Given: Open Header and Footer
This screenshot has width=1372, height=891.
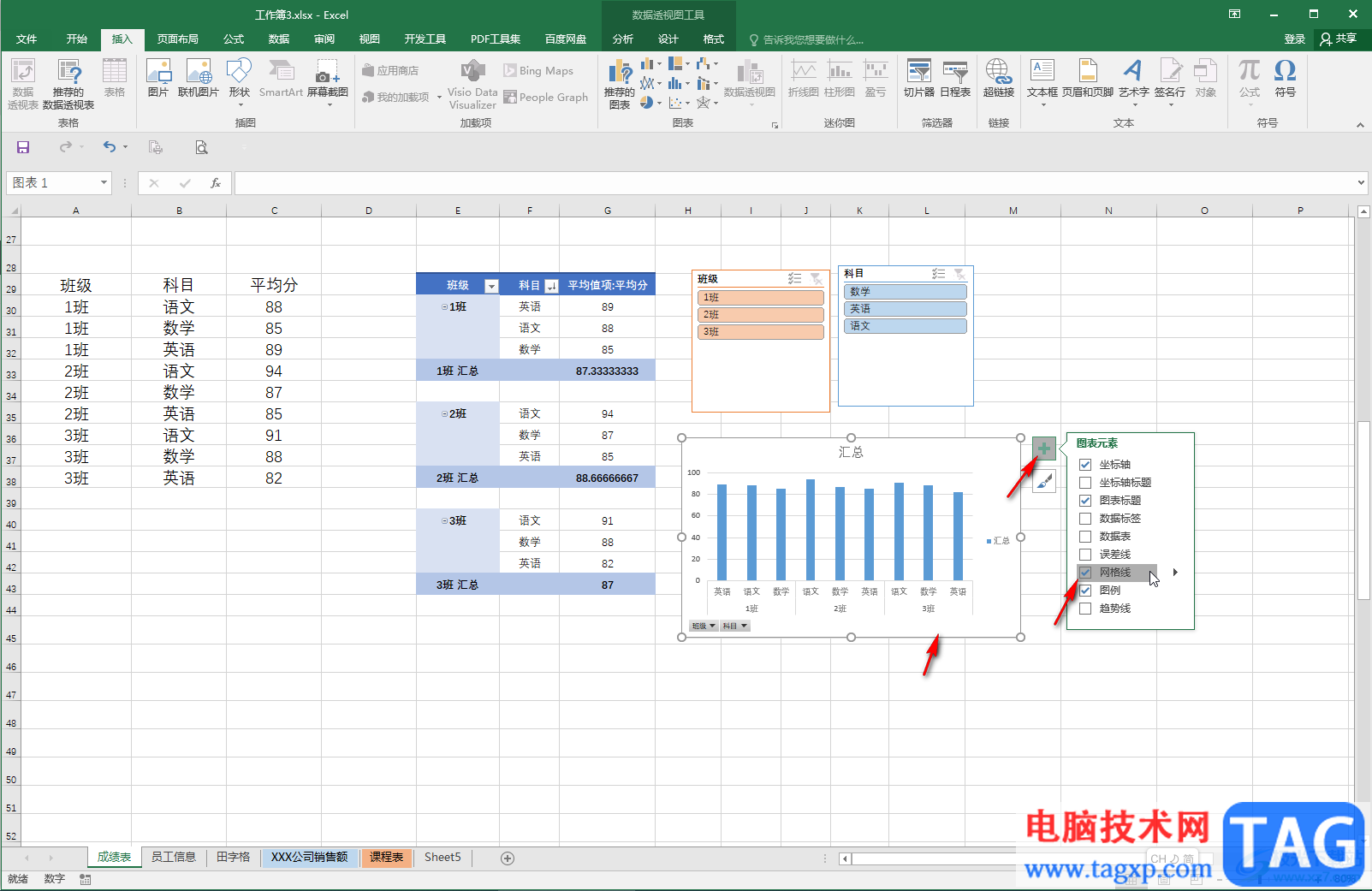Looking at the screenshot, I should point(1088,78).
